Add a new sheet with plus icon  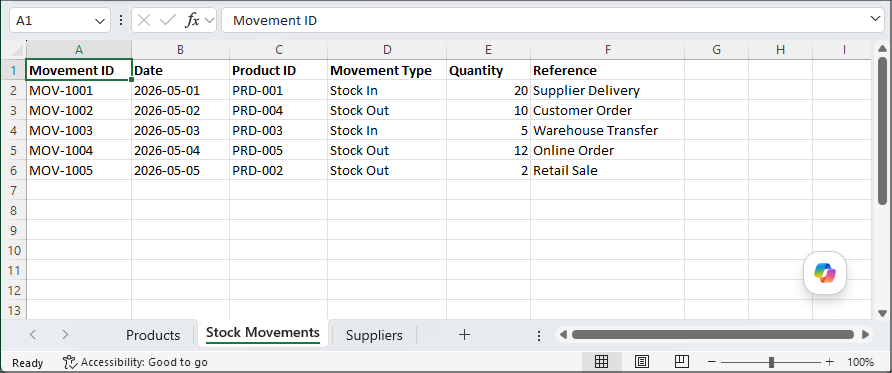coord(464,335)
